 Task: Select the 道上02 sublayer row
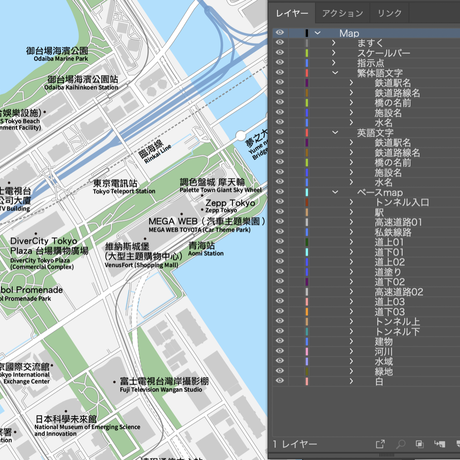tap(366, 262)
